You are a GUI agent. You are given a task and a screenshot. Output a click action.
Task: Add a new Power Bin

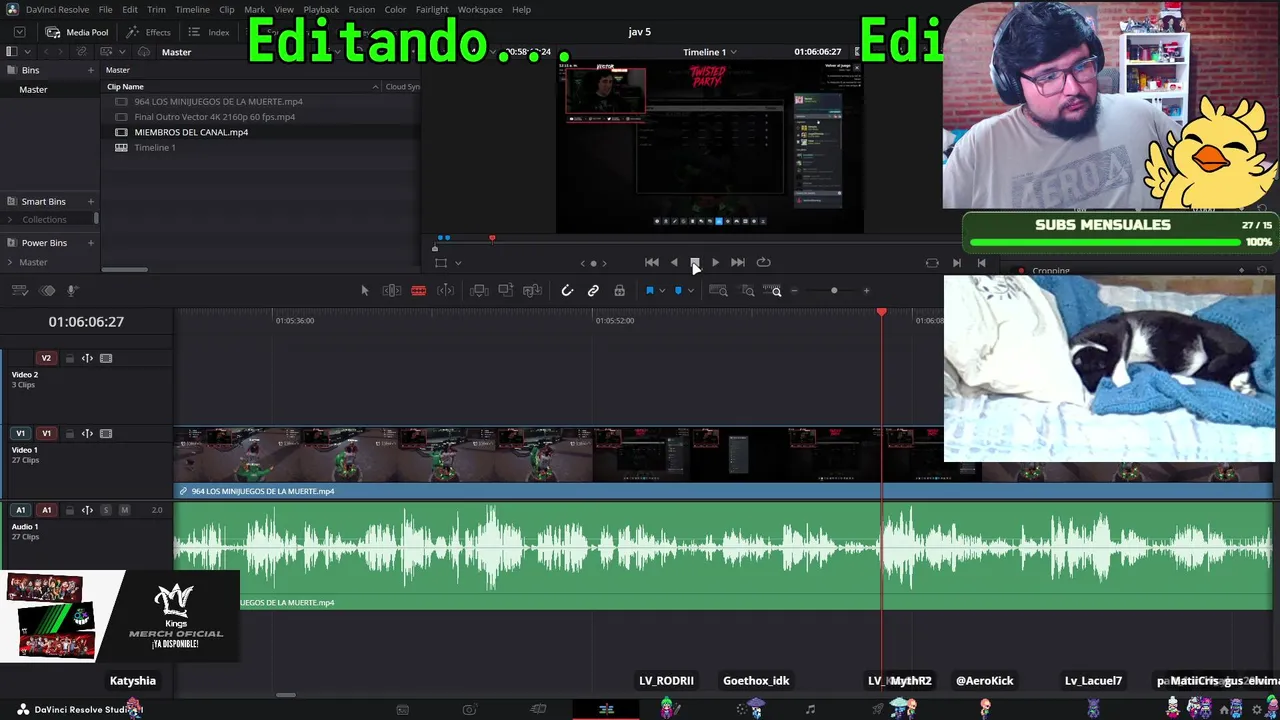(90, 243)
